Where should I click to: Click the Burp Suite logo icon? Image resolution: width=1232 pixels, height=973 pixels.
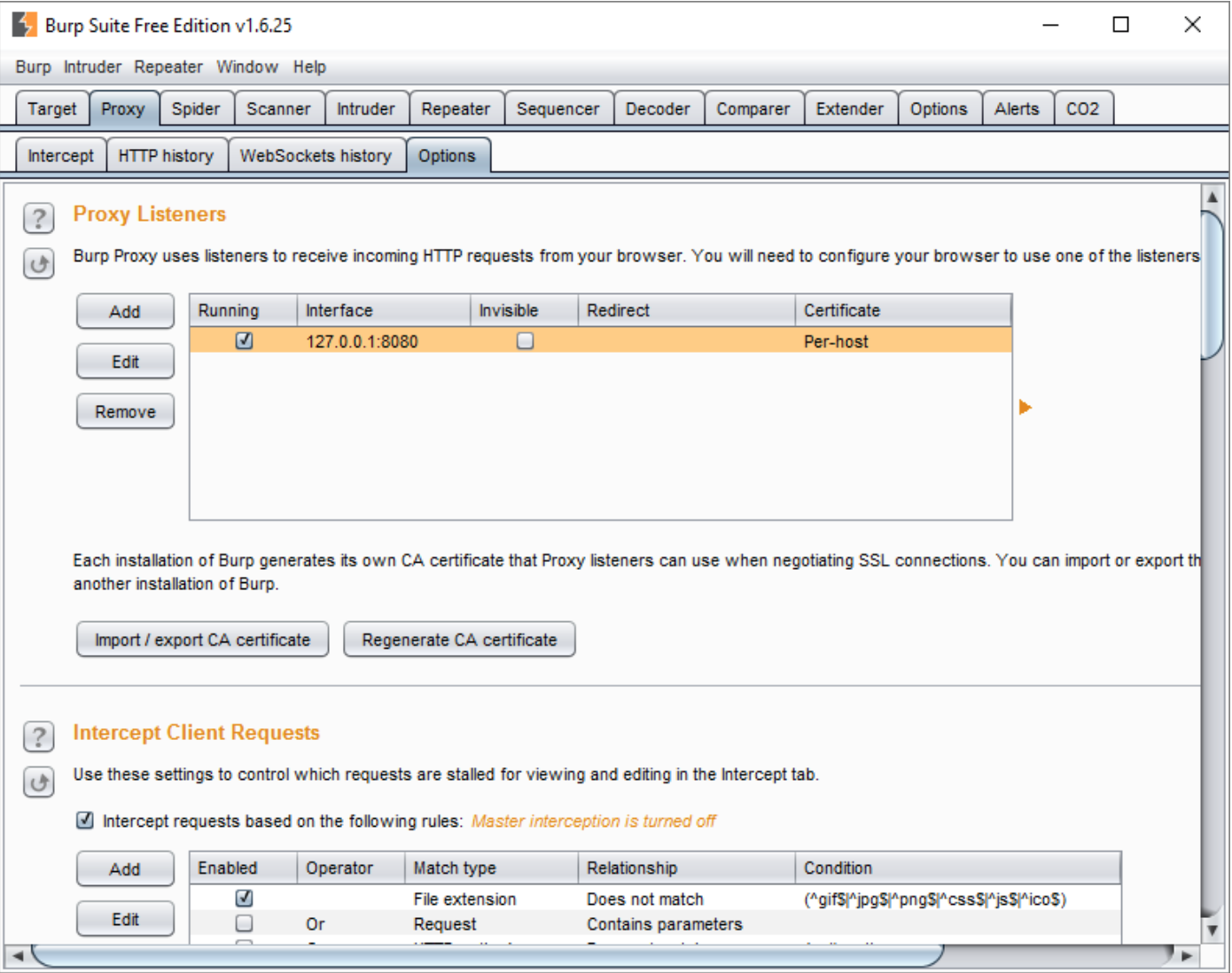point(24,25)
